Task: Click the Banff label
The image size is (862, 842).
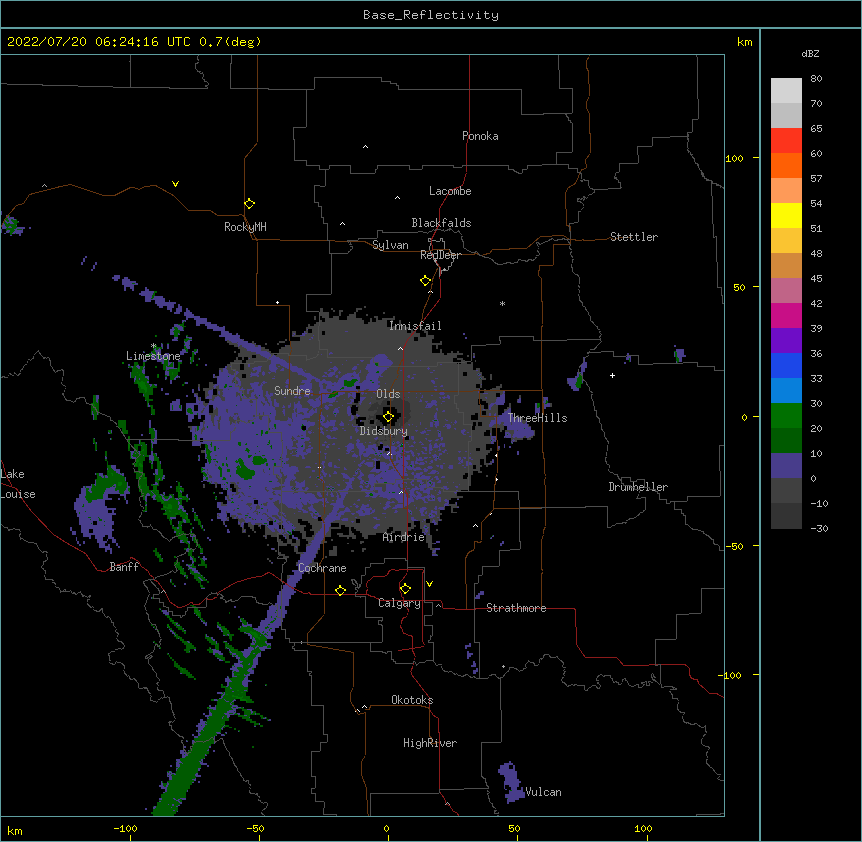Action: point(124,567)
